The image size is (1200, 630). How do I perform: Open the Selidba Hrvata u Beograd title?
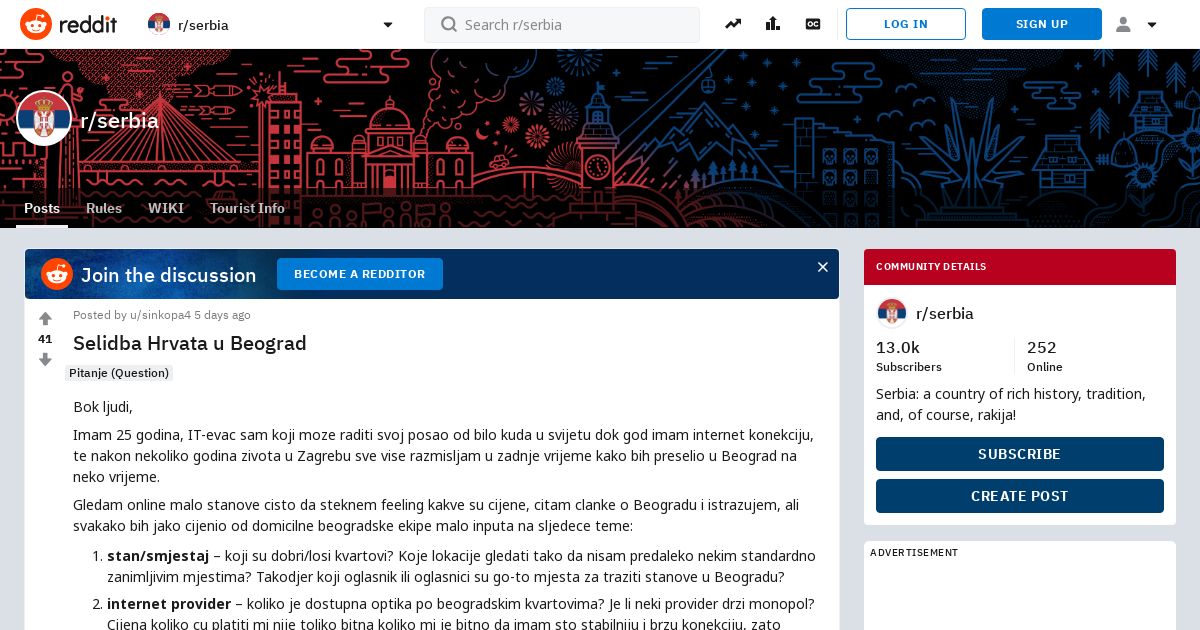(x=190, y=343)
